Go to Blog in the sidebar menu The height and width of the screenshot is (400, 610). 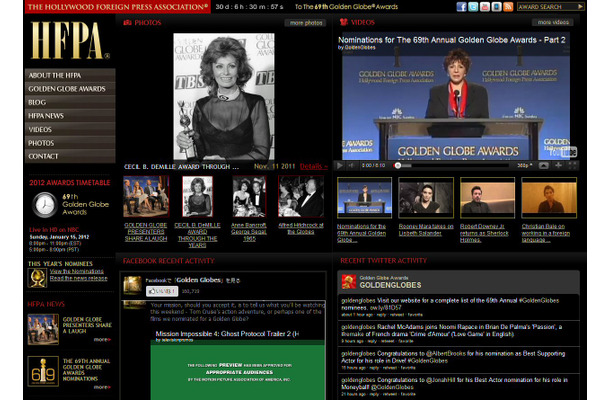(70, 102)
